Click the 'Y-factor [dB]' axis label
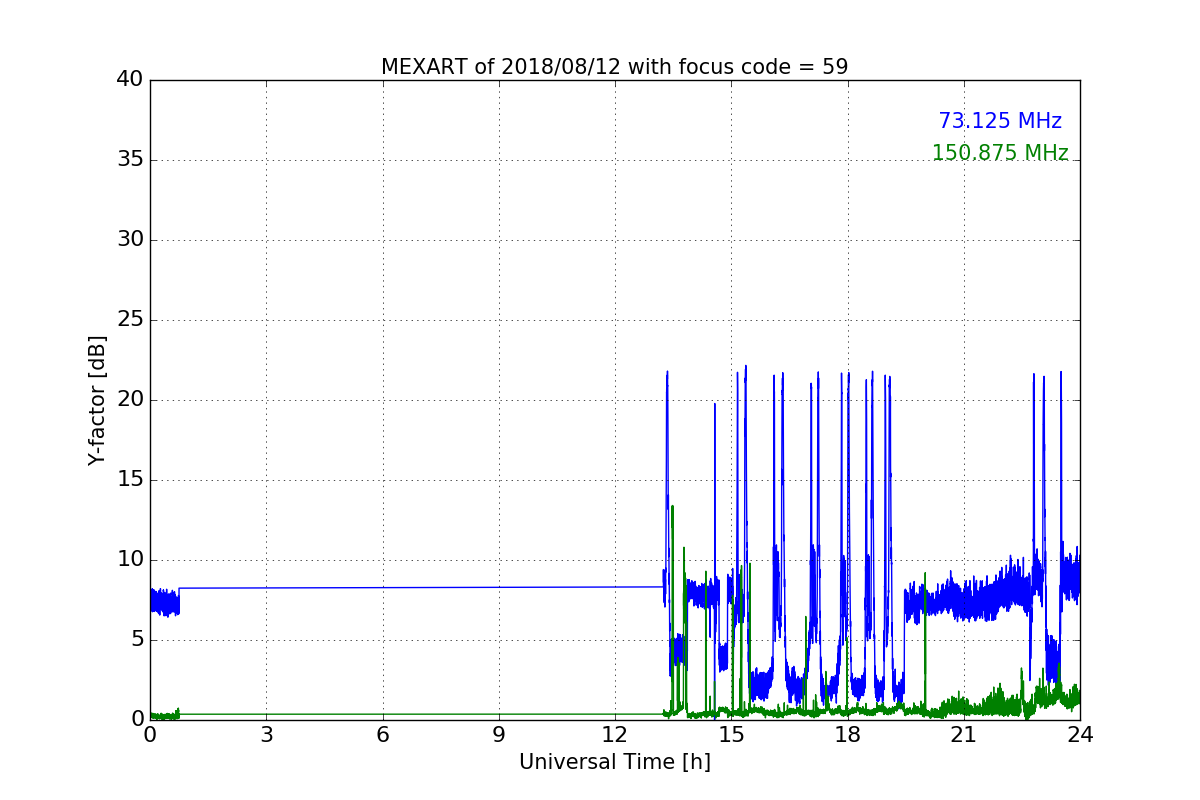 [97, 400]
